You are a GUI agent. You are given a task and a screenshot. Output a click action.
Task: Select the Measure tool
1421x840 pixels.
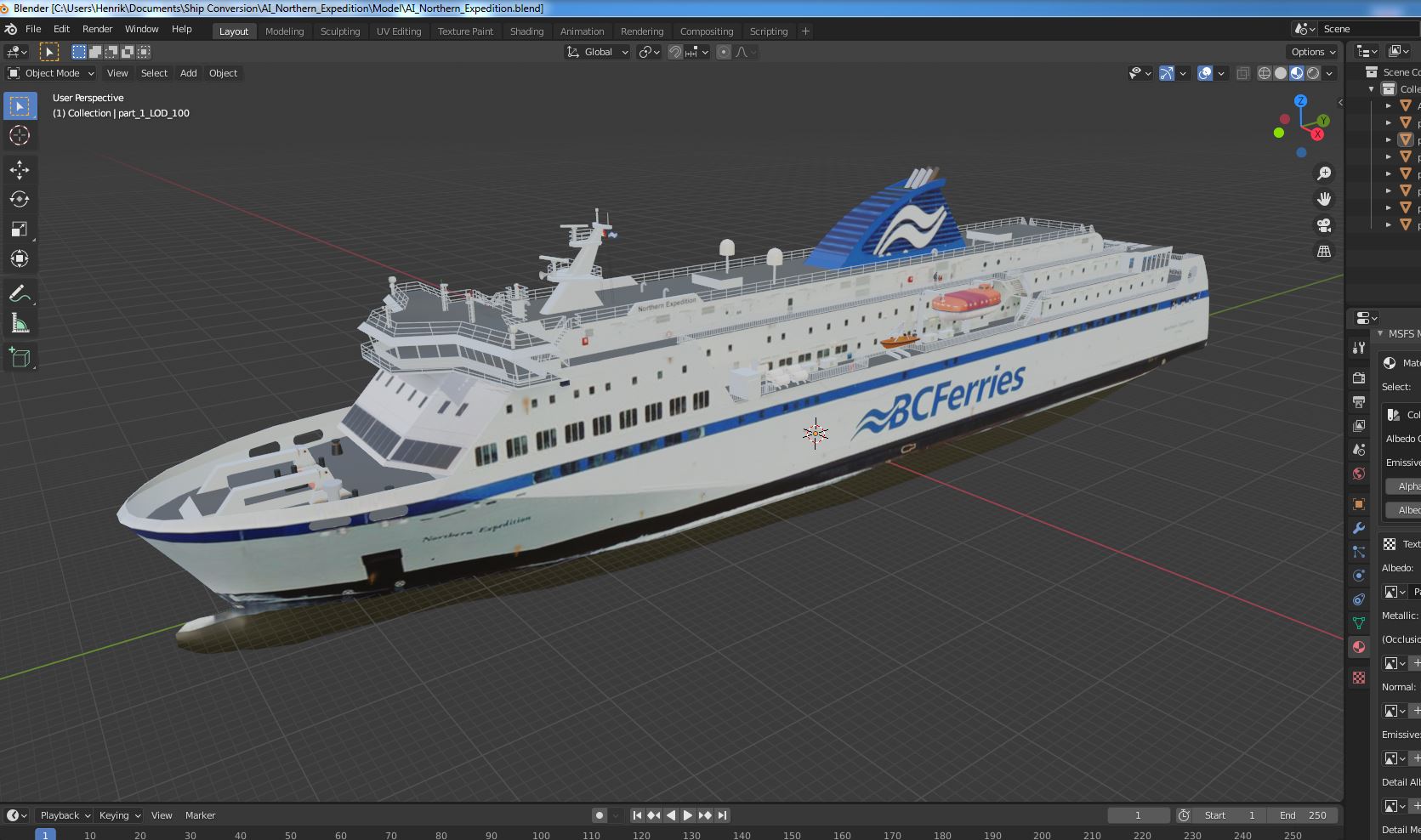20,324
